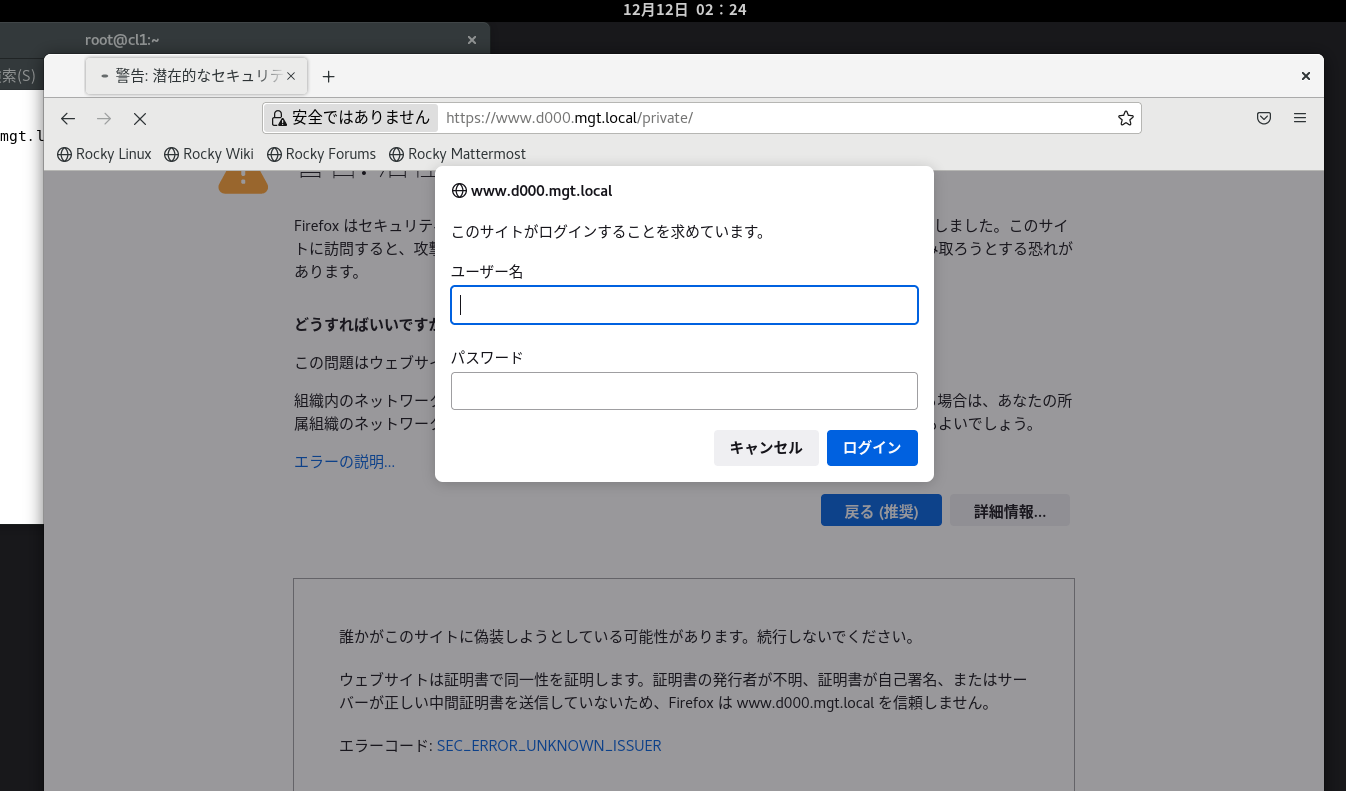
Task: Open the SEC_ERROR_UNKNOWN_ISSUER error link
Action: coord(548,745)
